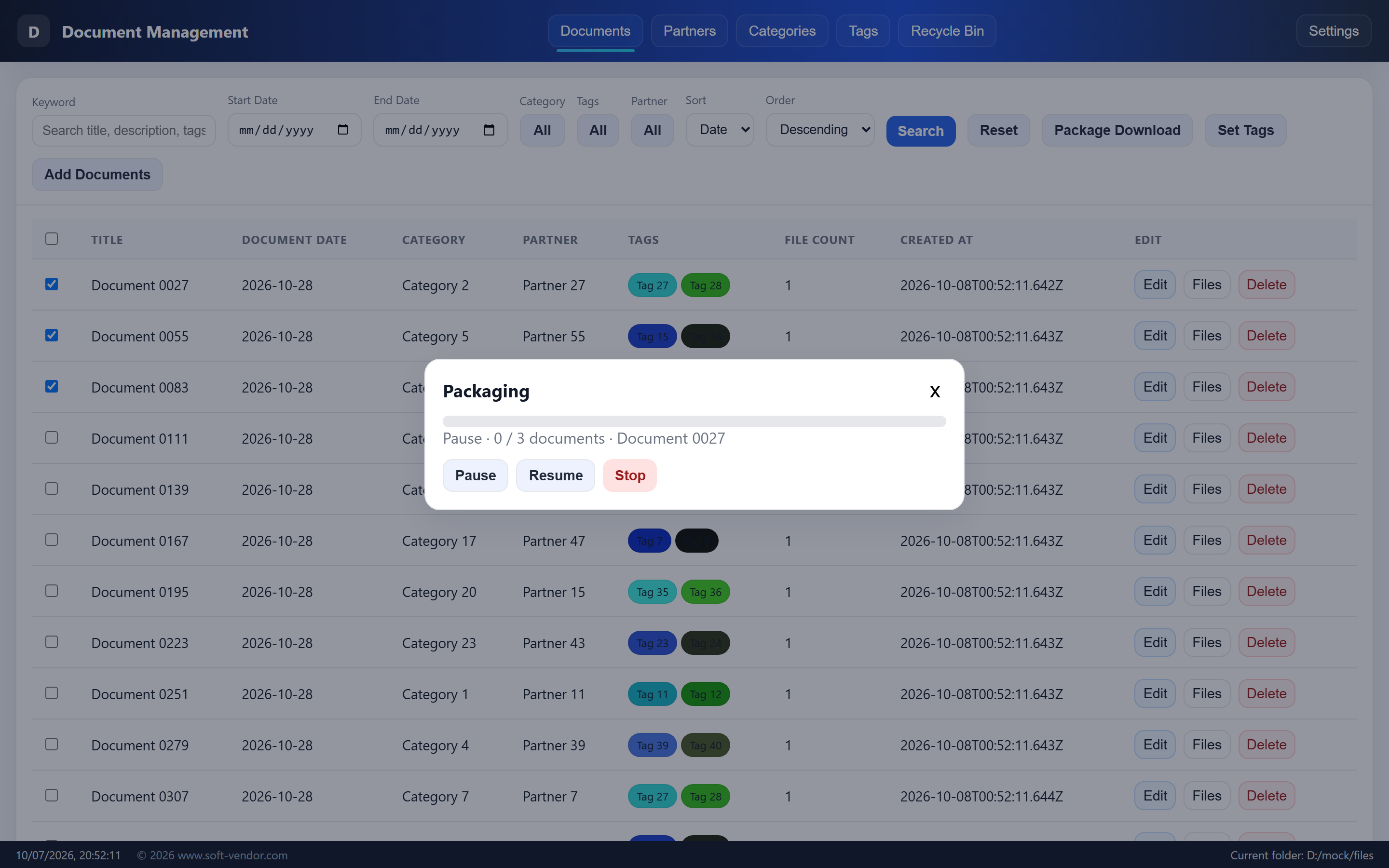Viewport: 1389px width, 868px height.
Task: Open the Order dropdown showing Descending
Action: [820, 130]
